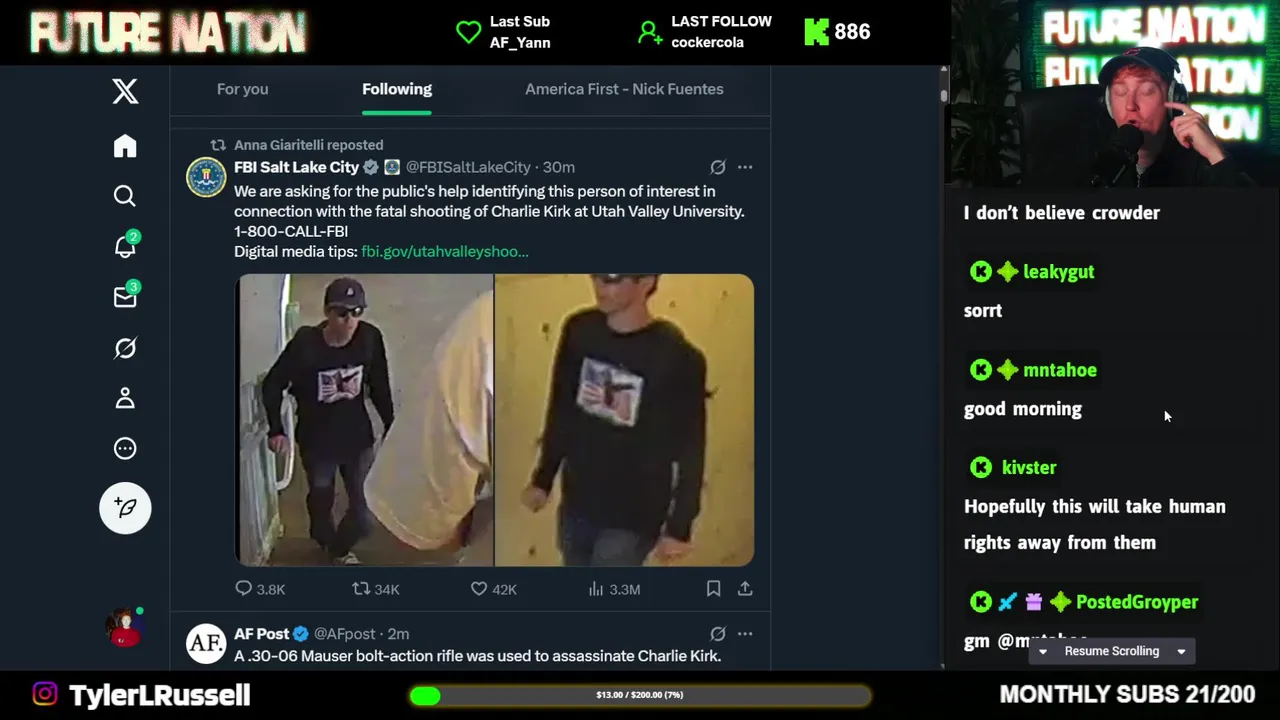Reply to FBI post, 3.8K replies
Image resolution: width=1280 pixels, height=720 pixels.
click(260, 589)
